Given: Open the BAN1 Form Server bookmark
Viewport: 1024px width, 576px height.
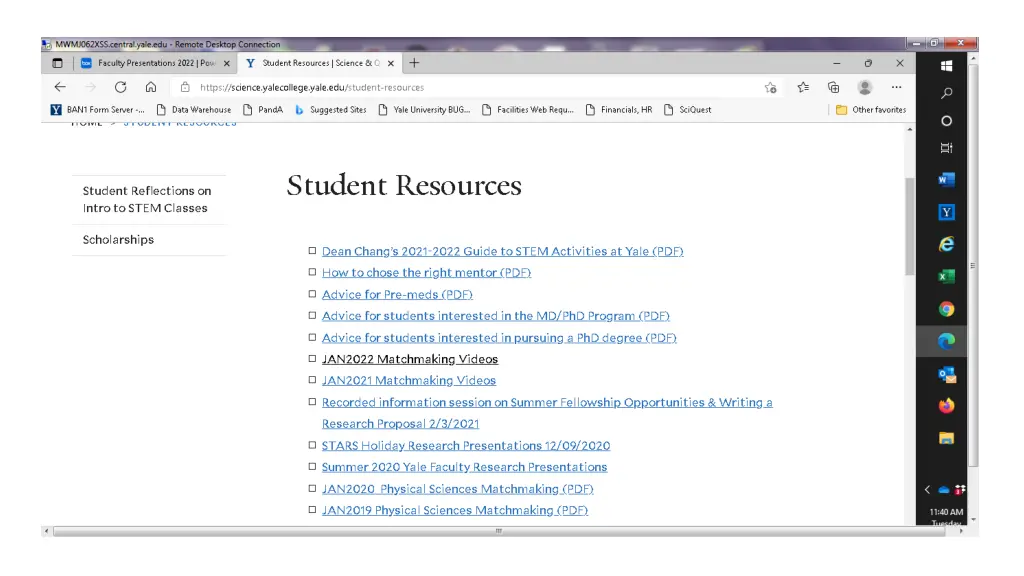Looking at the screenshot, I should tap(98, 110).
